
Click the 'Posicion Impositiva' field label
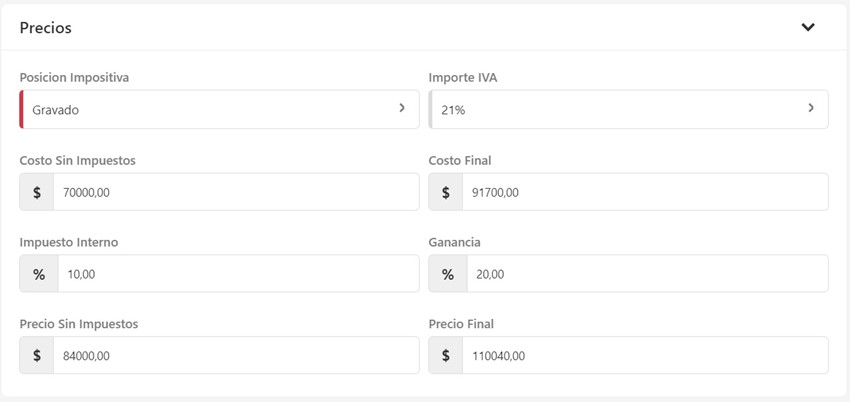click(x=74, y=77)
